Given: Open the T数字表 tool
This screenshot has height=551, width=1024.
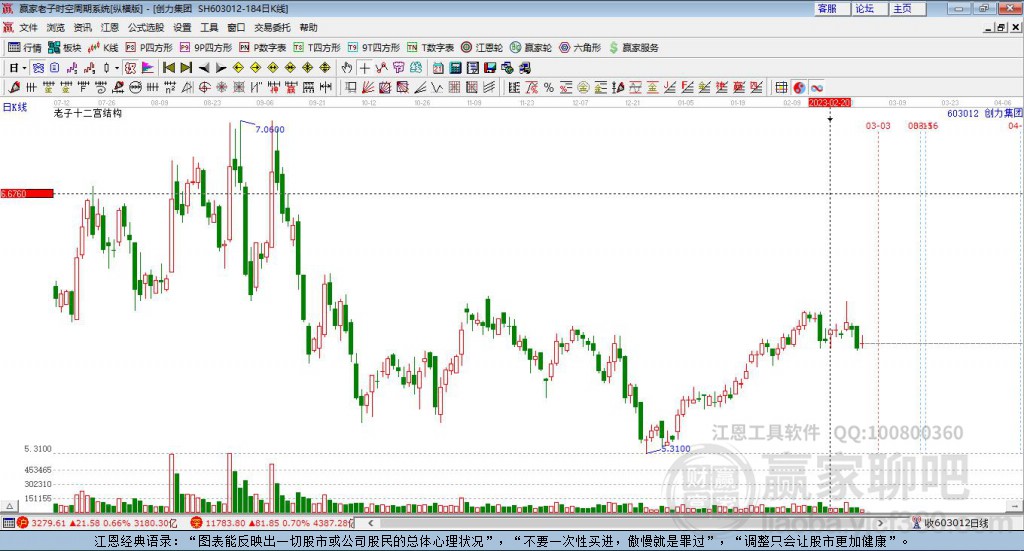Looking at the screenshot, I should point(430,48).
